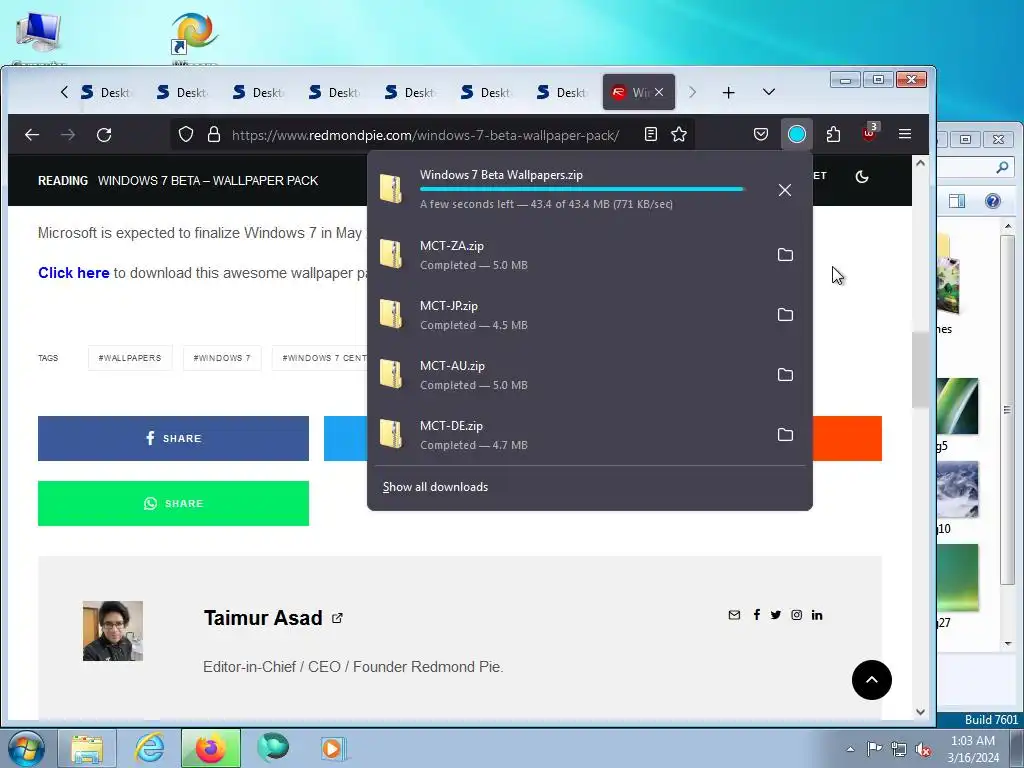The height and width of the screenshot is (768, 1024).
Task: Open uBlock Origin extension icon
Action: coord(869,133)
